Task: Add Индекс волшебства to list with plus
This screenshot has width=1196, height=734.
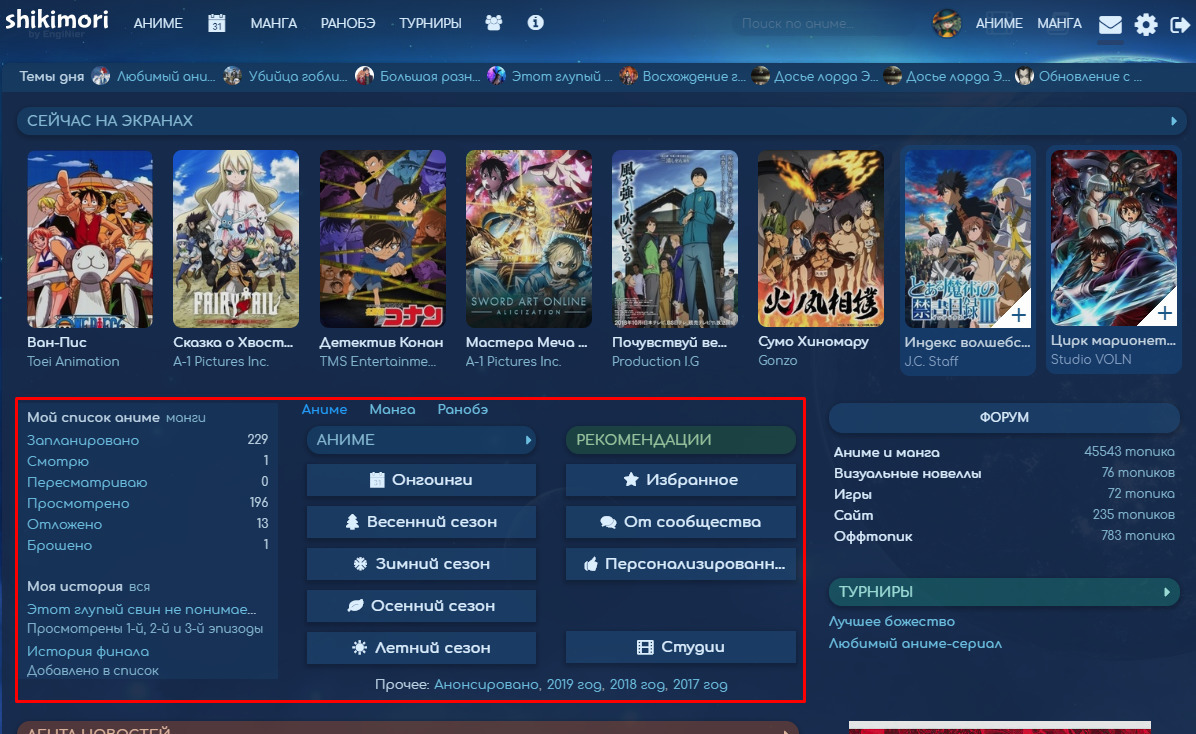Action: [1018, 315]
